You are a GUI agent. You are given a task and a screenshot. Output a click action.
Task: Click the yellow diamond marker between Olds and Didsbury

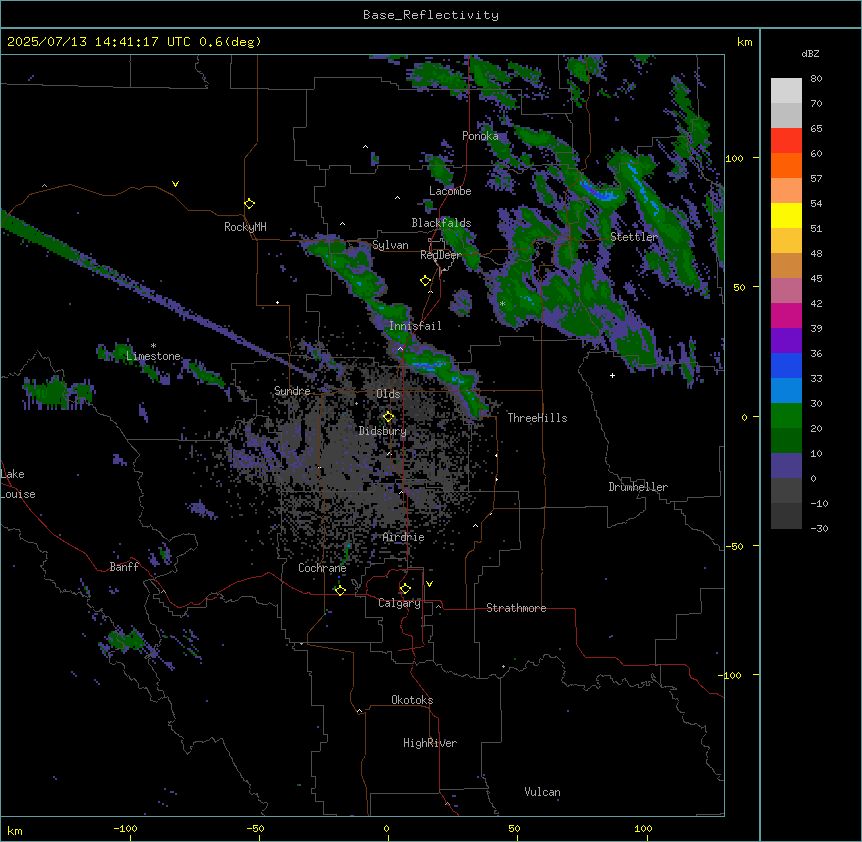389,417
